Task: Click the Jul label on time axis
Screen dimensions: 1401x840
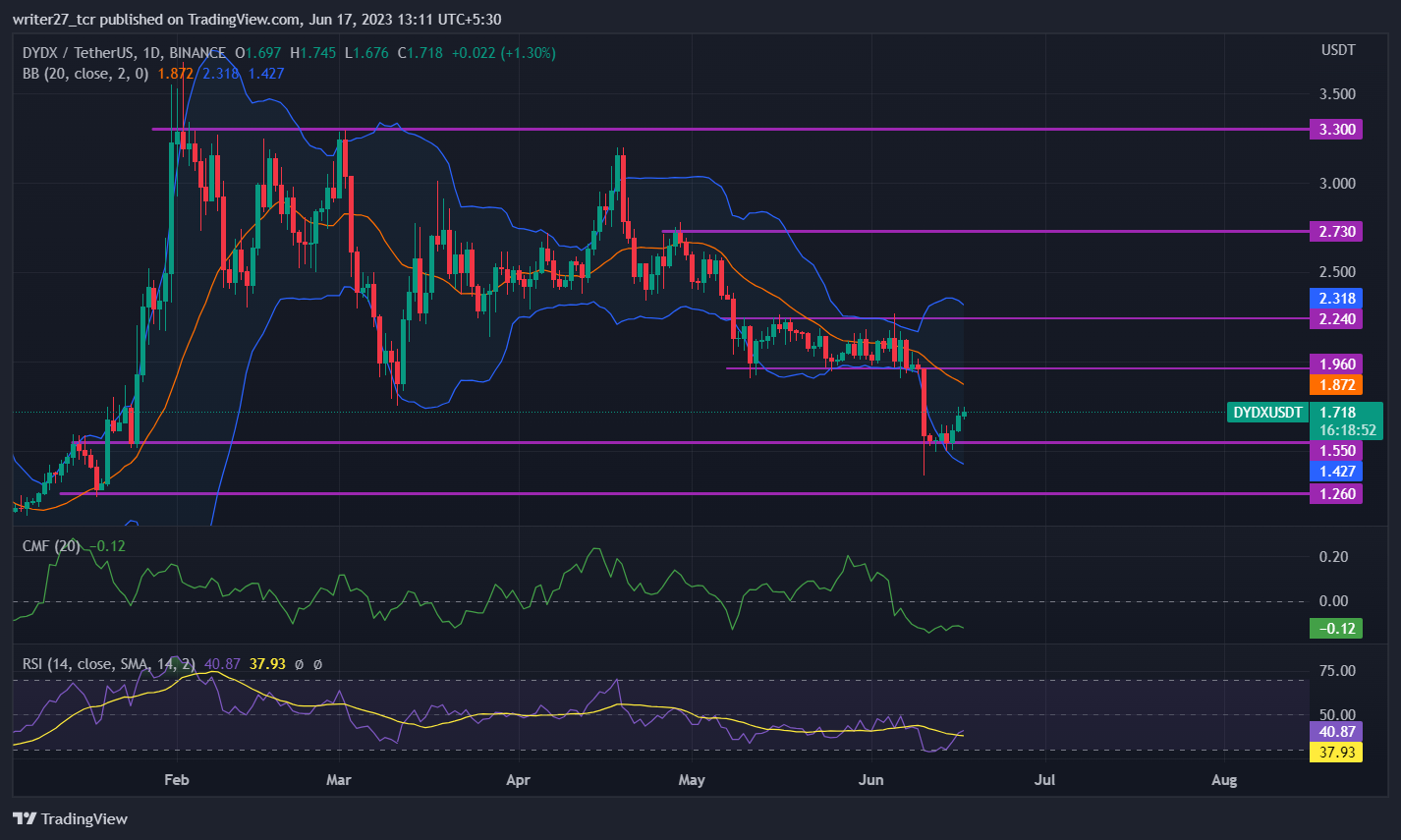Action: (x=1045, y=780)
